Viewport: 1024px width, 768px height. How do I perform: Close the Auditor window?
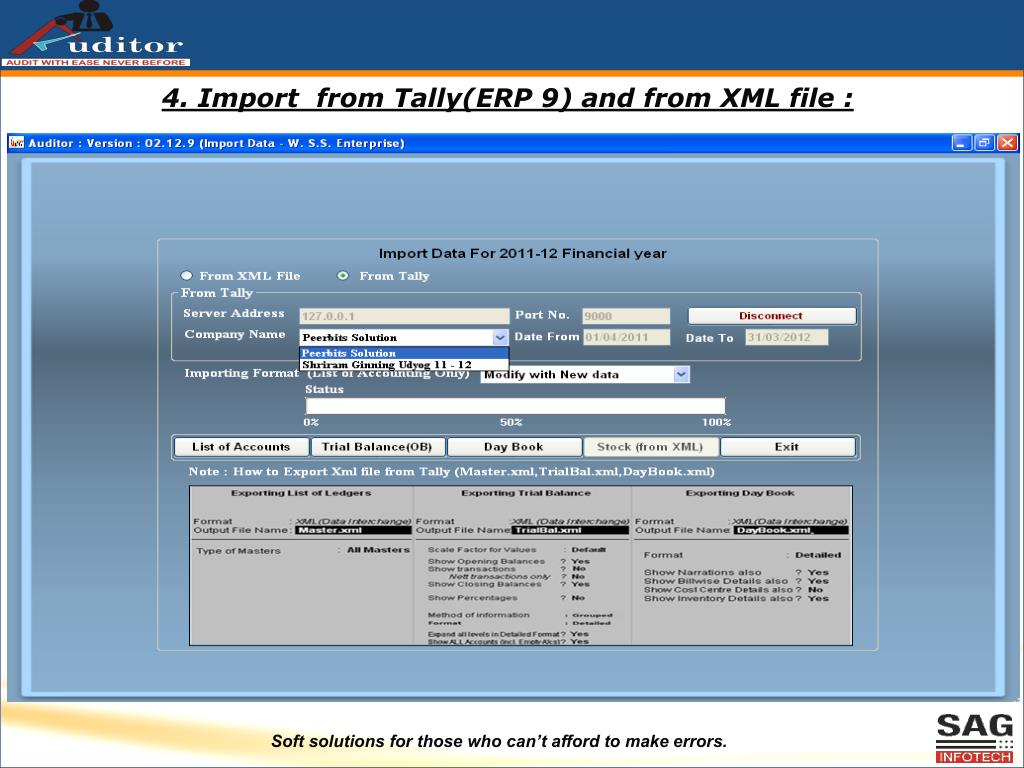[1007, 142]
